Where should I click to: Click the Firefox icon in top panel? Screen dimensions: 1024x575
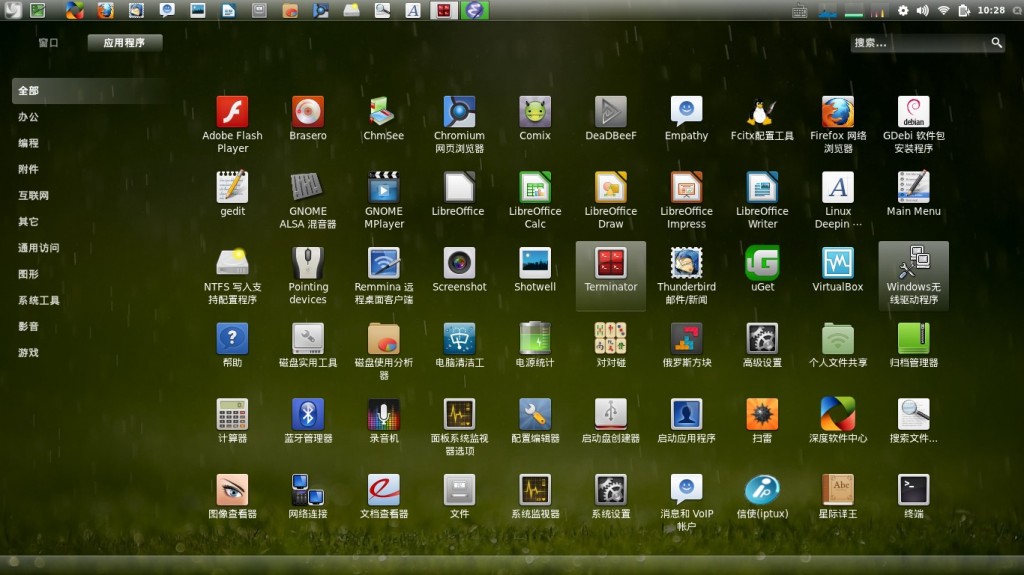[105, 10]
